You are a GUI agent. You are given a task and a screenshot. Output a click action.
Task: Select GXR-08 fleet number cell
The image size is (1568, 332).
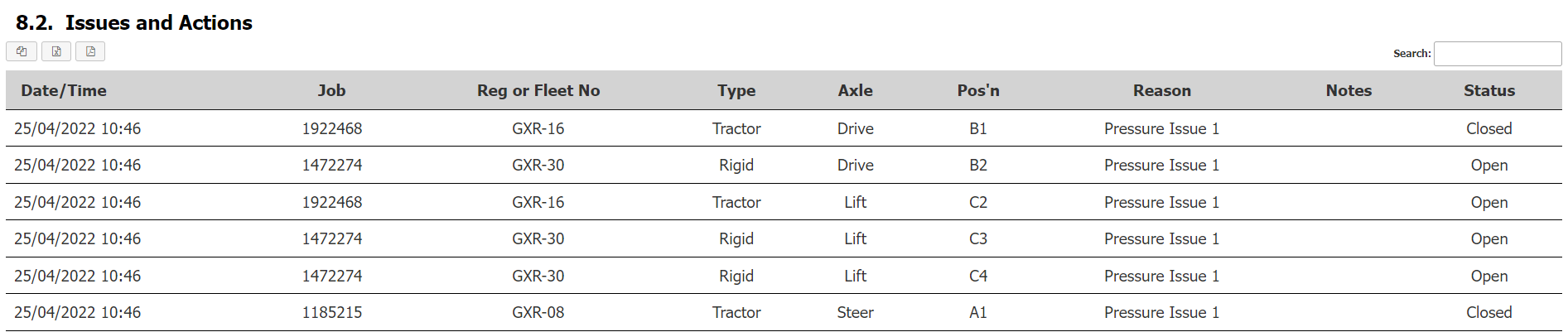538,312
